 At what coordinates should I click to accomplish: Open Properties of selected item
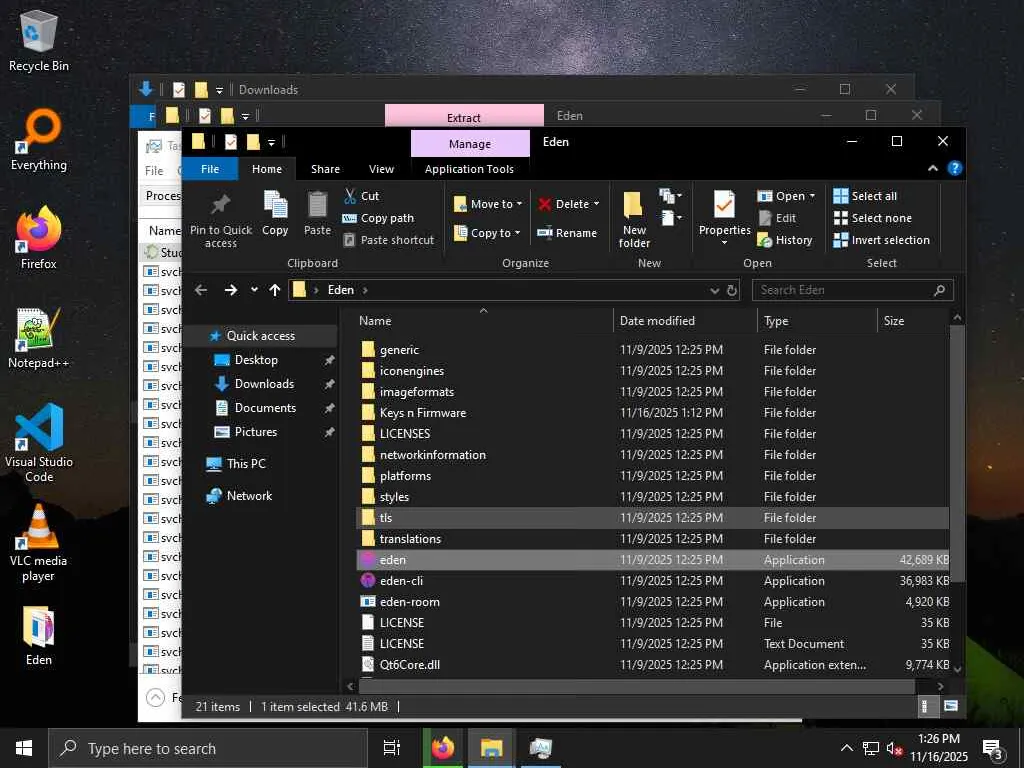tap(724, 217)
